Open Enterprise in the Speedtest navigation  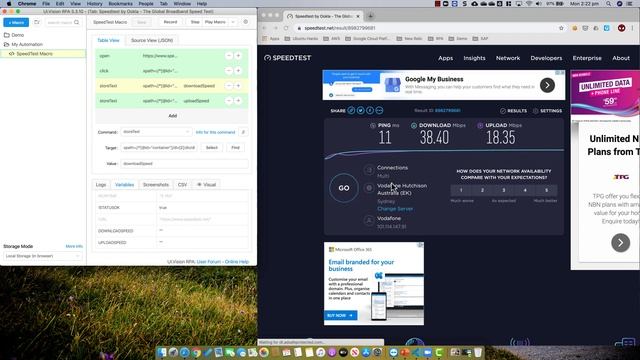click(x=587, y=58)
